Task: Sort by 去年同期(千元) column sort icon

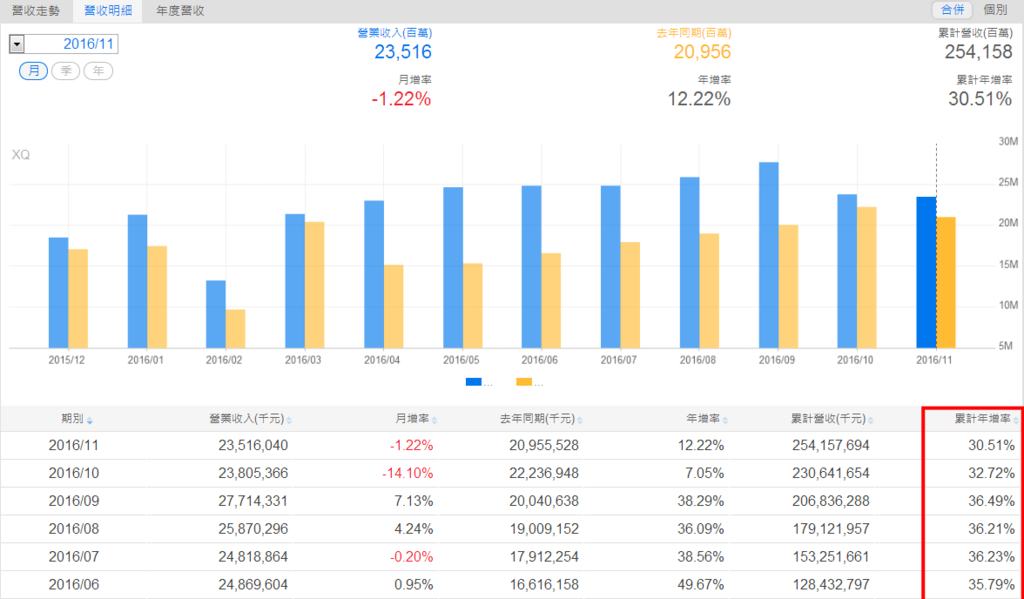Action: [581, 420]
